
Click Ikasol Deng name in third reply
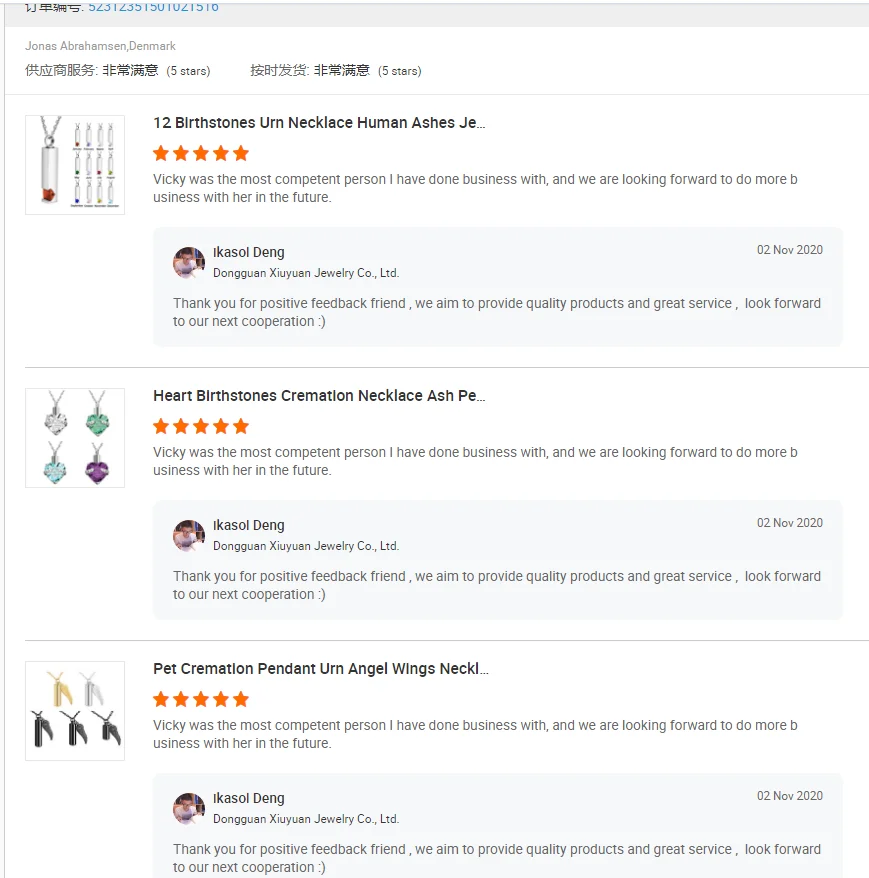point(249,799)
